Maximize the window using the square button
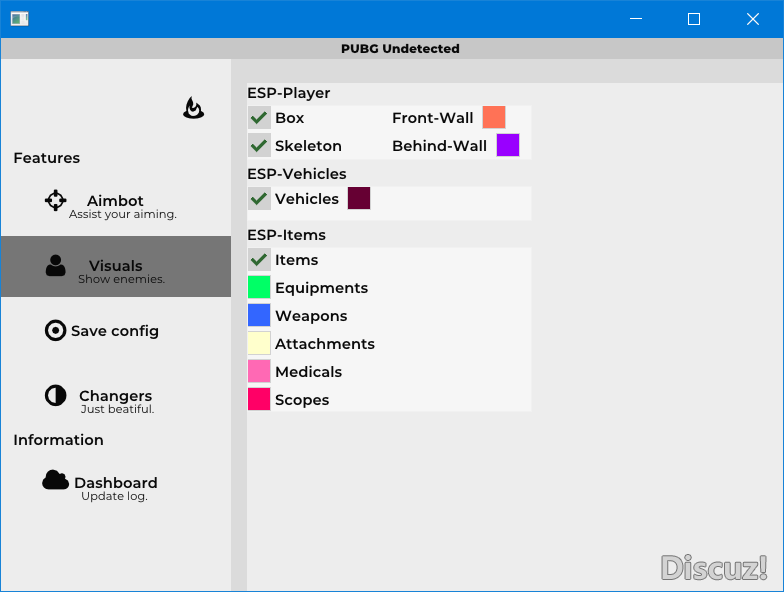Image resolution: width=784 pixels, height=592 pixels. click(694, 19)
